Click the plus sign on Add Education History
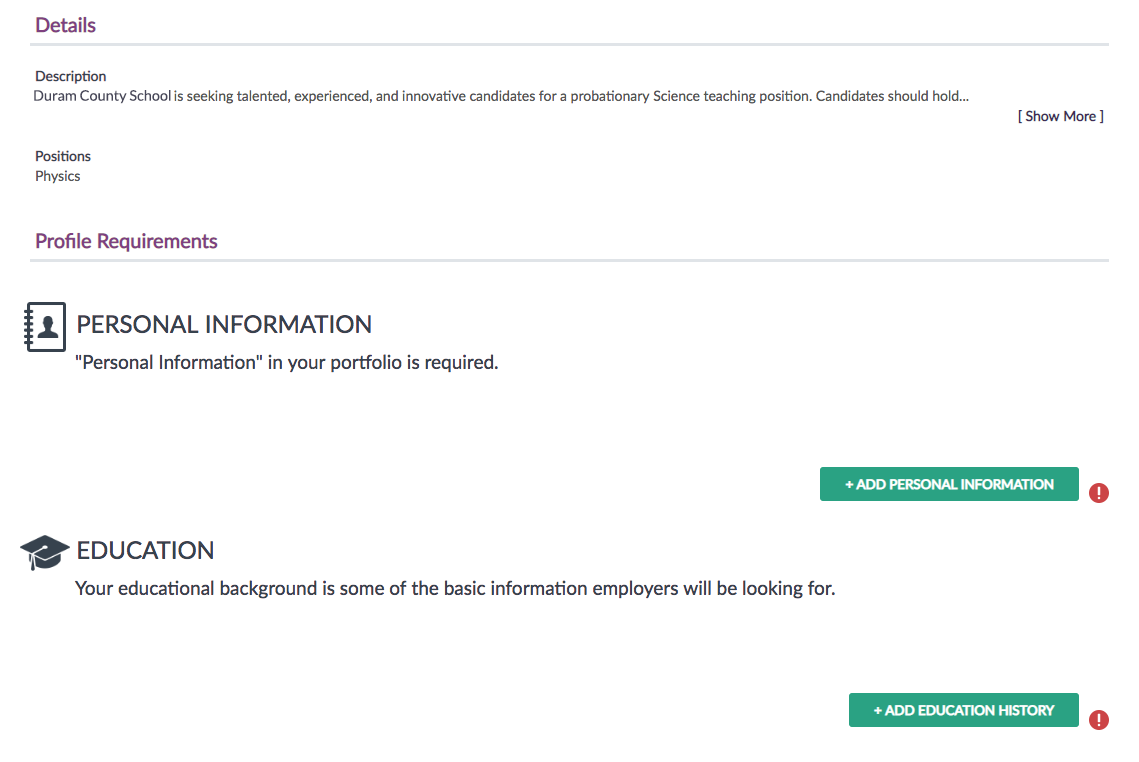 click(877, 710)
